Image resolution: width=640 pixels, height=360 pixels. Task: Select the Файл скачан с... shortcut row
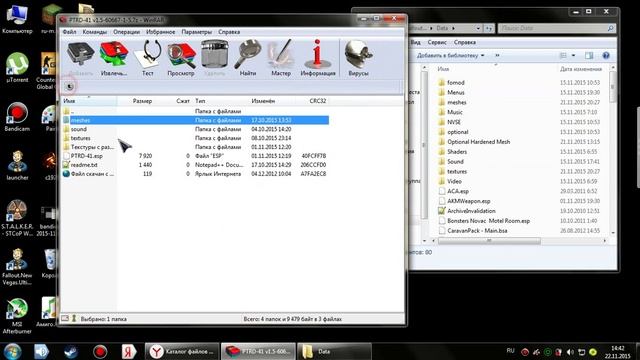tap(196, 174)
